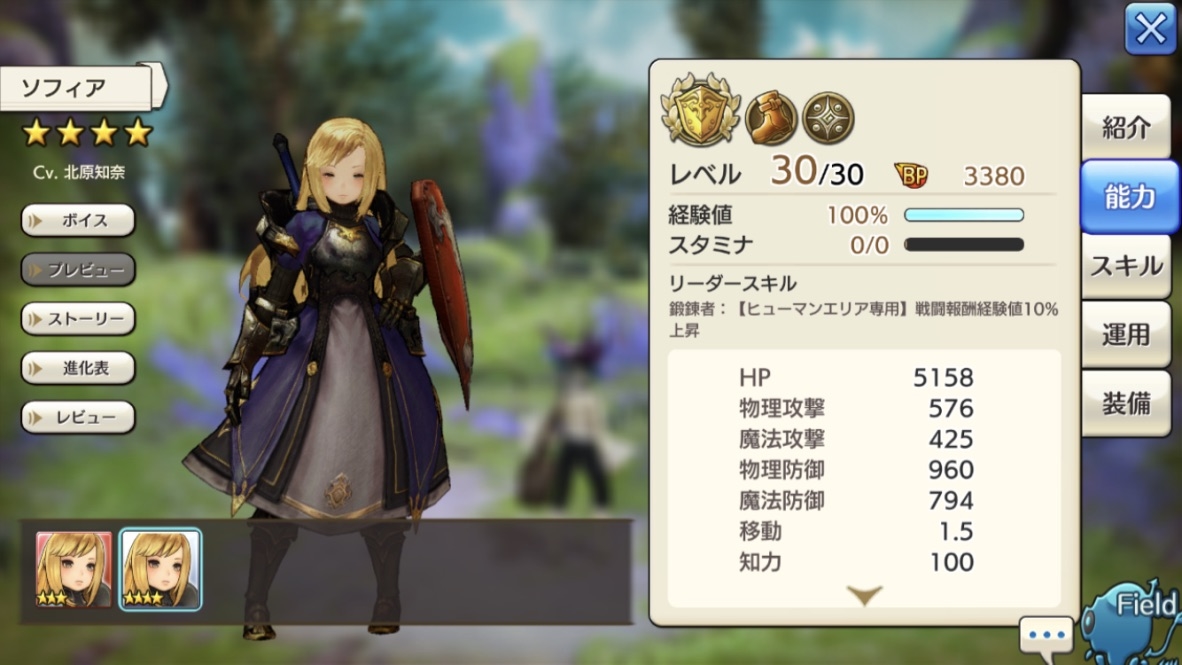Image resolution: width=1182 pixels, height=665 pixels.
Task: Open the レビュー button
Action: coord(78,417)
